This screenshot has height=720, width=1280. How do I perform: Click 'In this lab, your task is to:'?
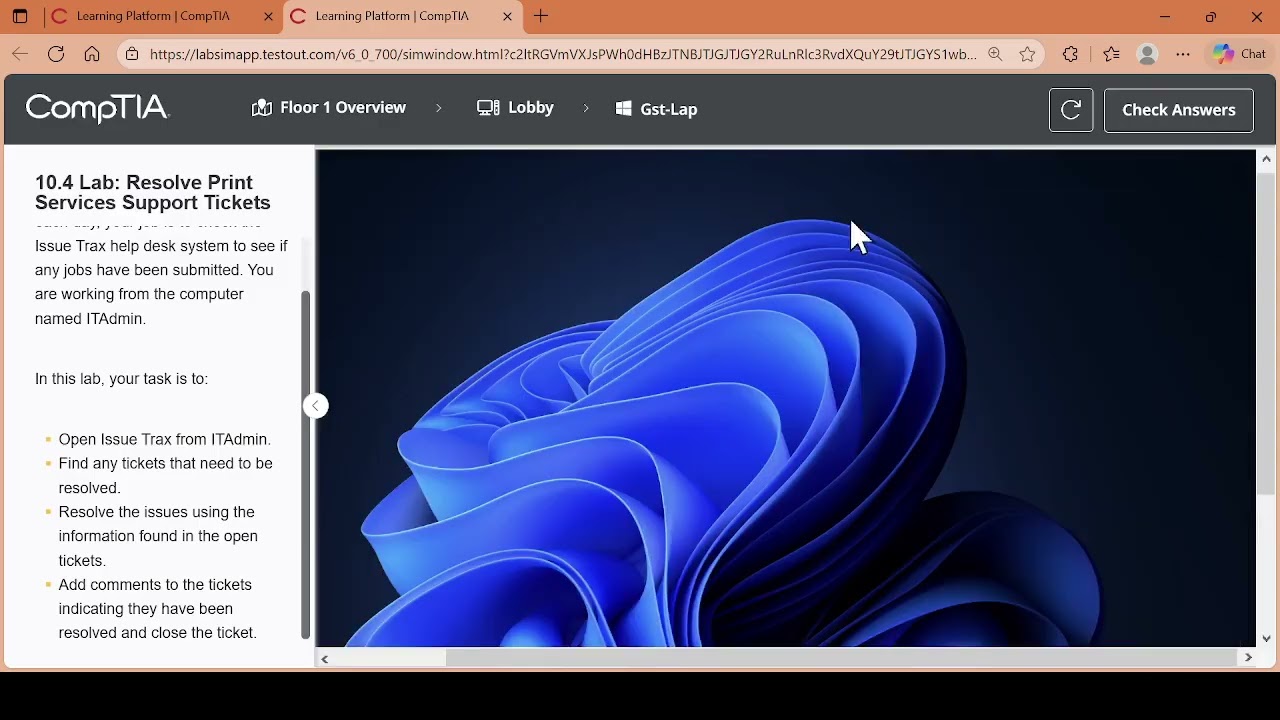[x=122, y=379]
